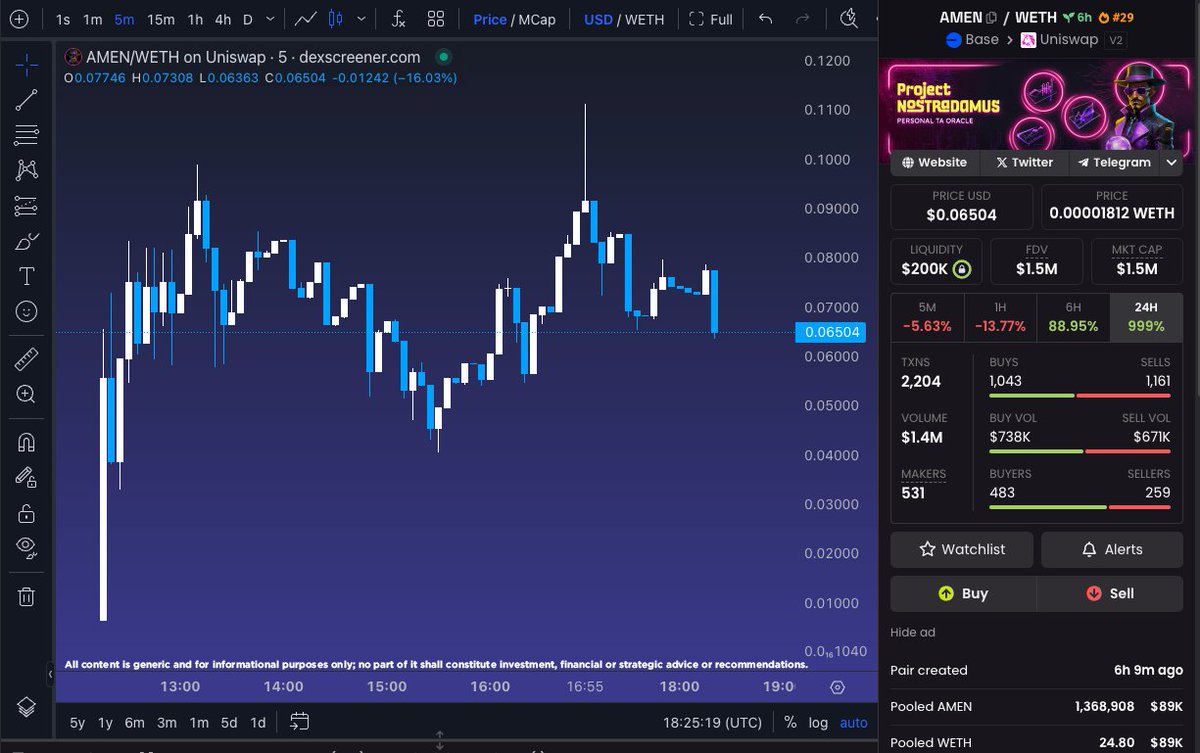Add pair to Watchlist

point(962,549)
